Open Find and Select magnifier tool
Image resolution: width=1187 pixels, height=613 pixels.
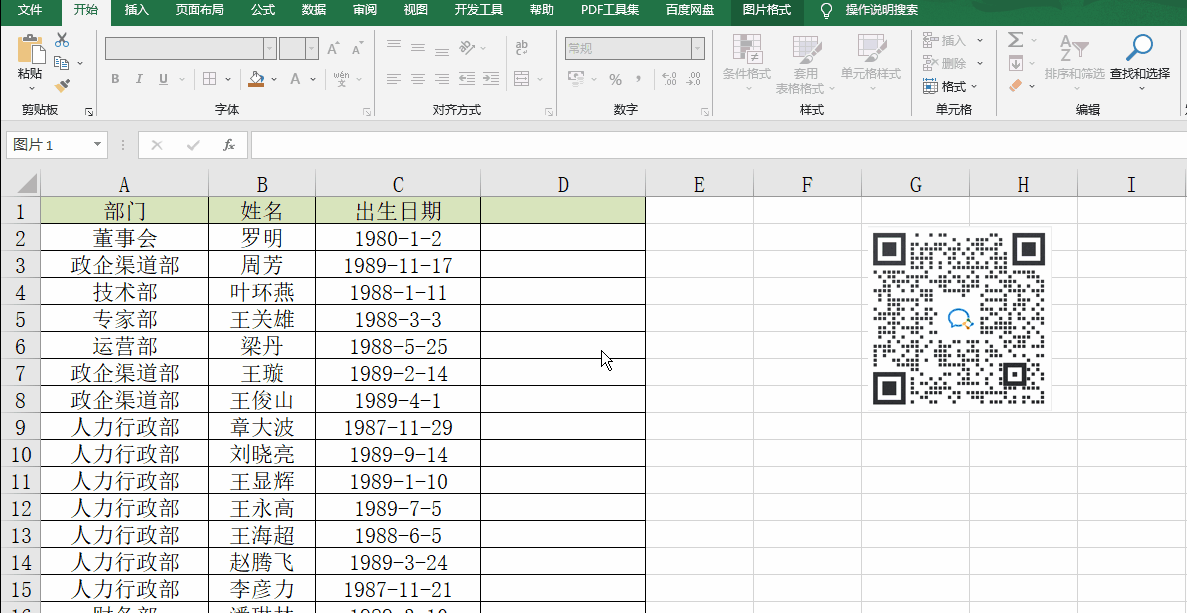point(1139,47)
